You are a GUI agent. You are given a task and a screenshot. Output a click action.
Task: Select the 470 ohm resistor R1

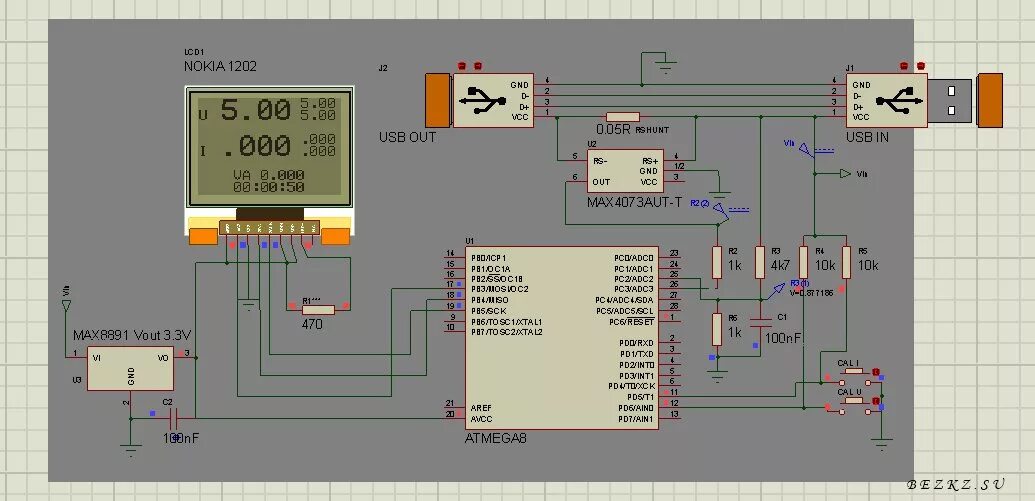(x=318, y=308)
